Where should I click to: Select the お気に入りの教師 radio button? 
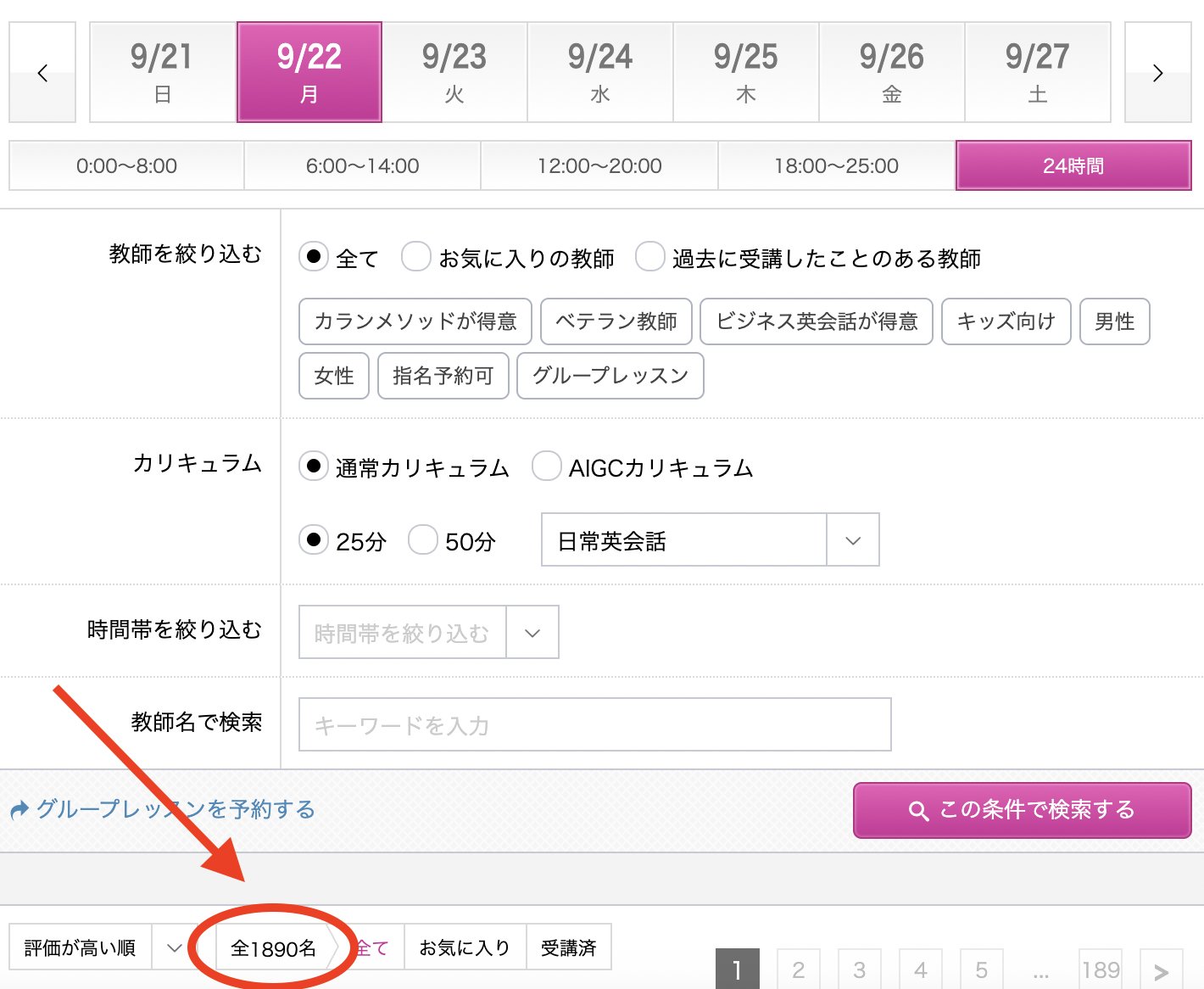[x=416, y=256]
